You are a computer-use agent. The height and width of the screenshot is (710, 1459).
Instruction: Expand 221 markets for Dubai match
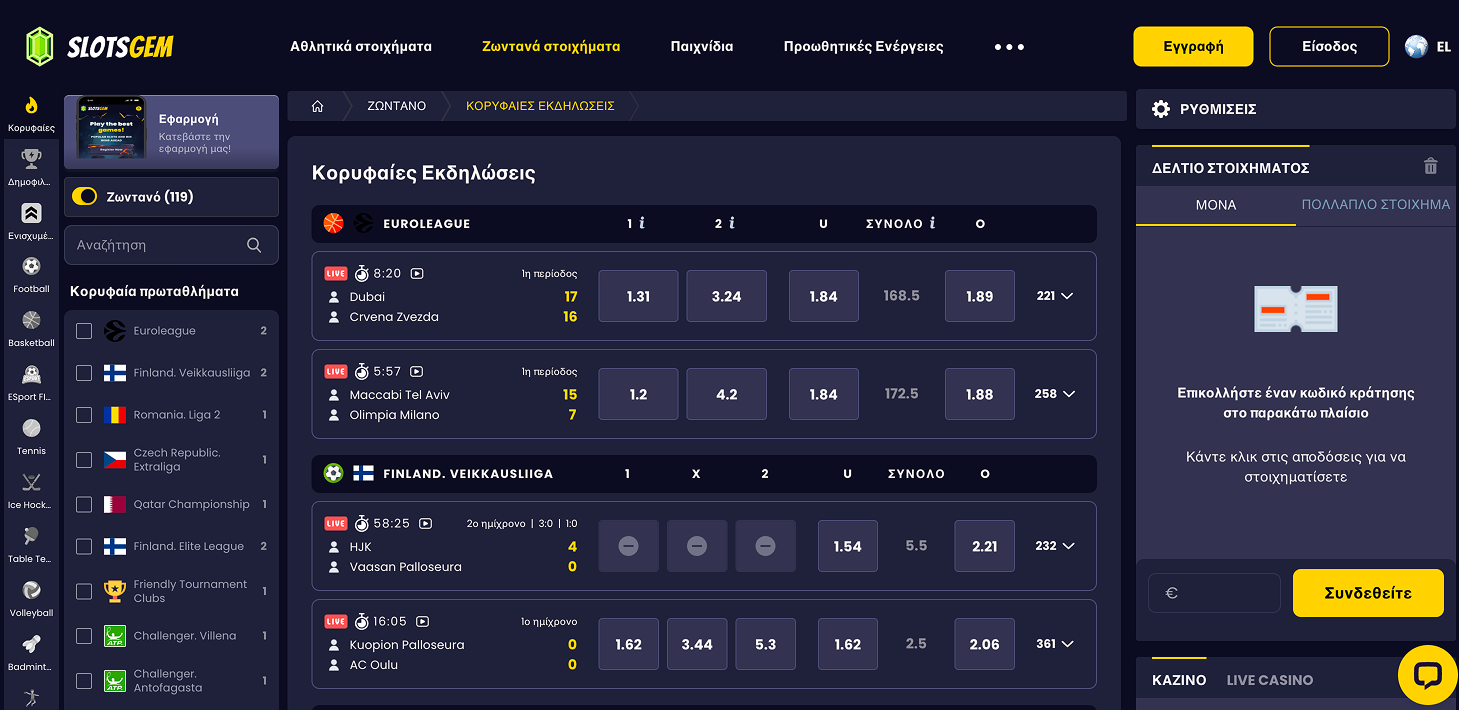coord(1055,296)
